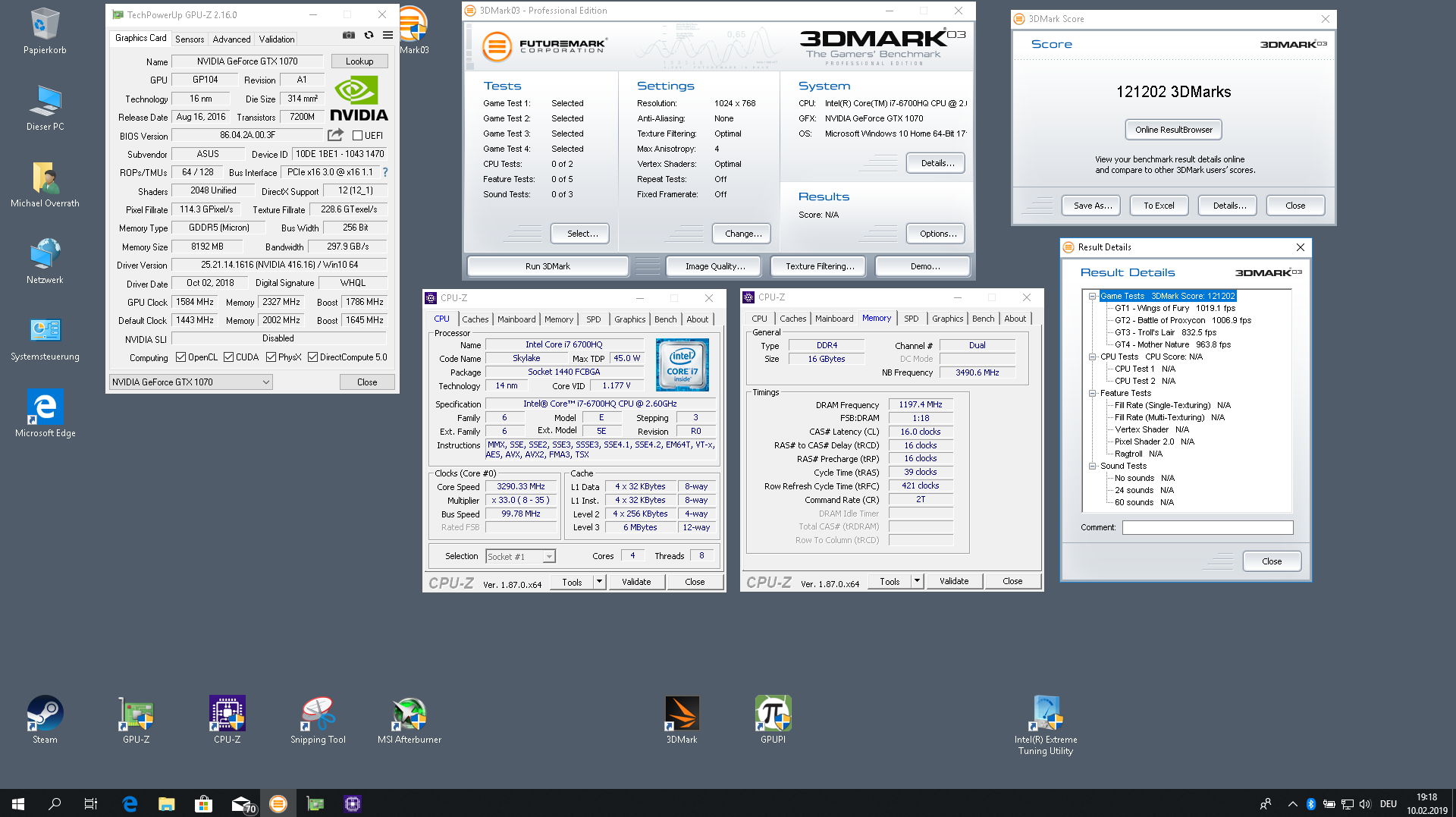Open taskbar search magnifier
Screen dimensions: 1456x817
tap(55, 803)
